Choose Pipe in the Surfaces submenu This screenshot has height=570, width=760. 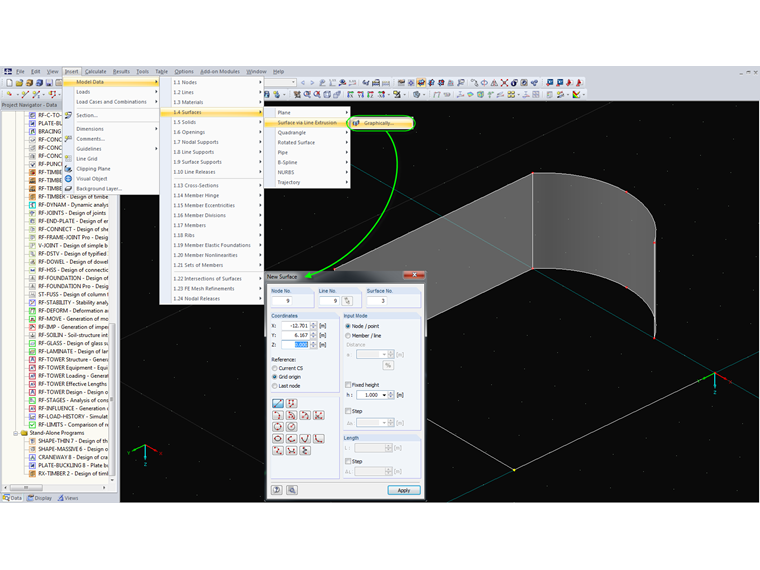(307, 152)
